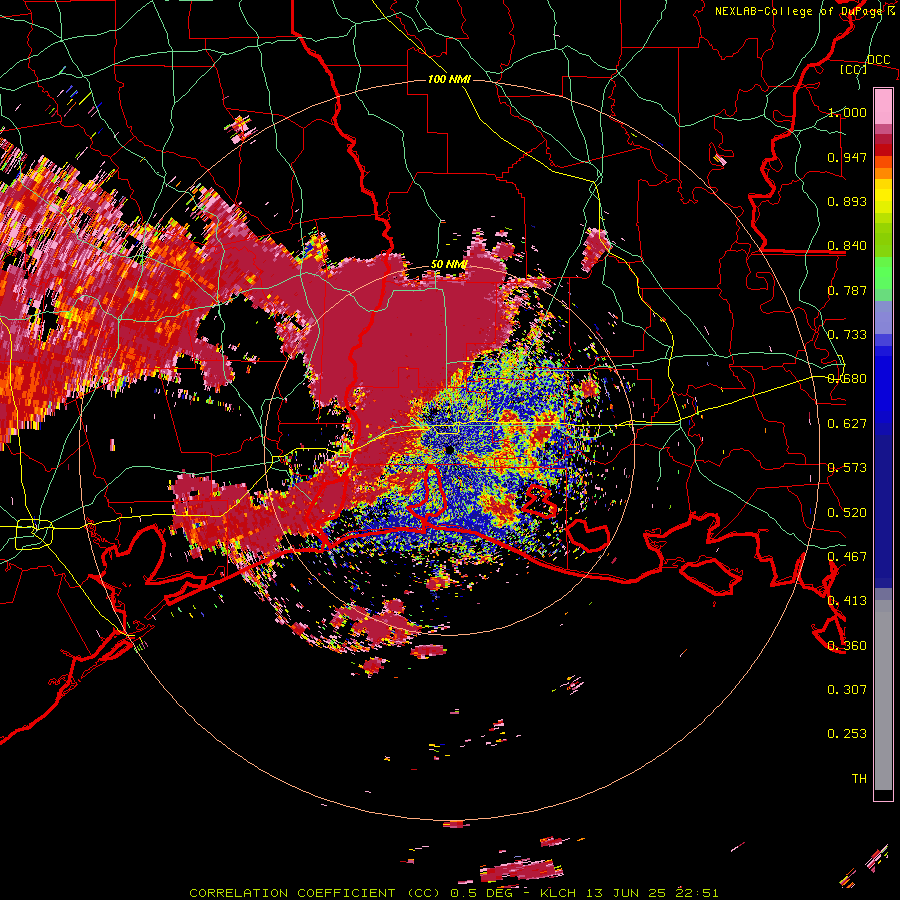Click the yellow city outline square at far left
The image size is (900, 900).
click(x=34, y=533)
